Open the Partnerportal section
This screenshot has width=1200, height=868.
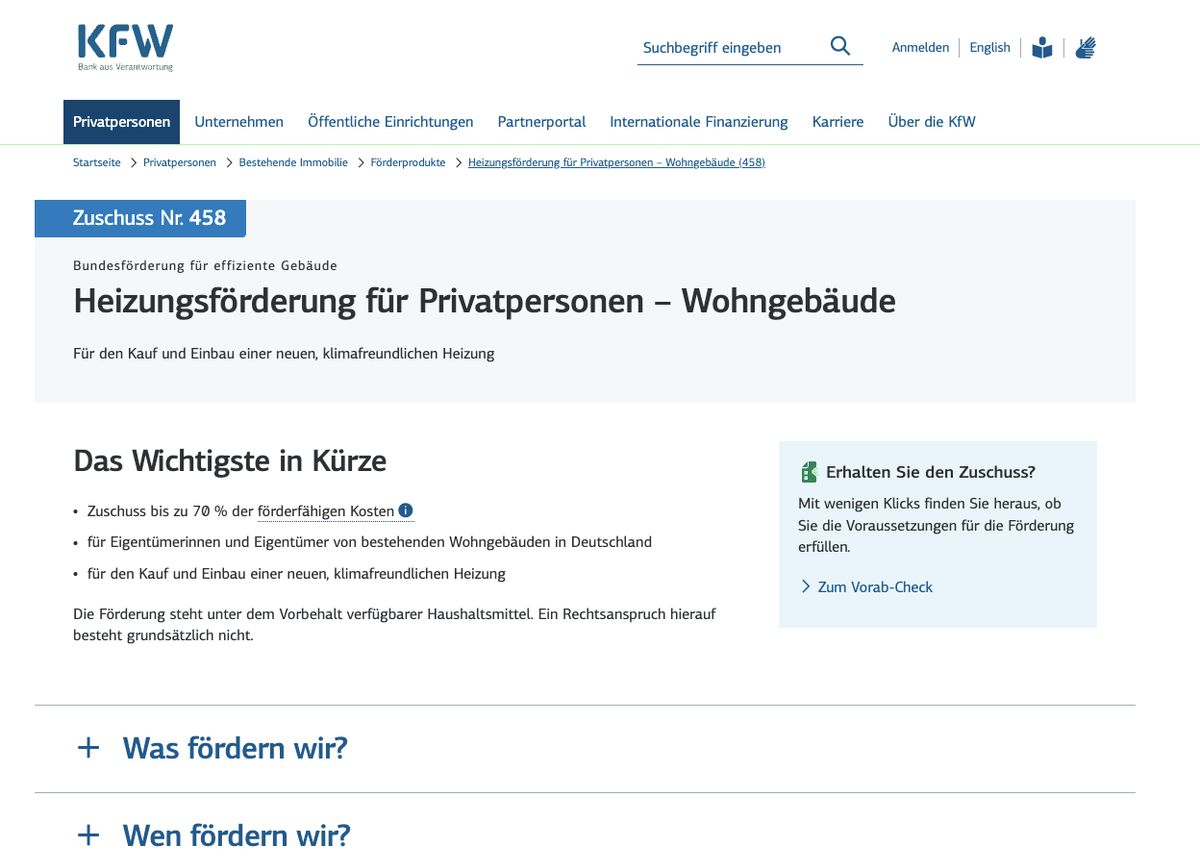tap(541, 121)
